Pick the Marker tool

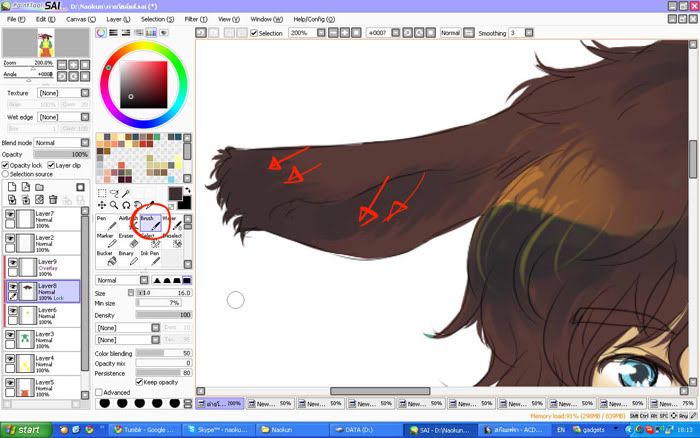pos(104,243)
